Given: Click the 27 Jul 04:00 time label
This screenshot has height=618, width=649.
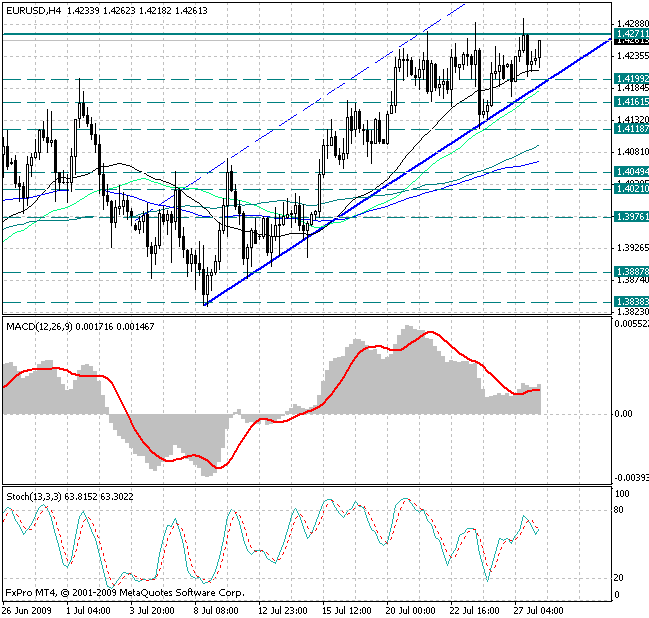Looking at the screenshot, I should [538, 611].
